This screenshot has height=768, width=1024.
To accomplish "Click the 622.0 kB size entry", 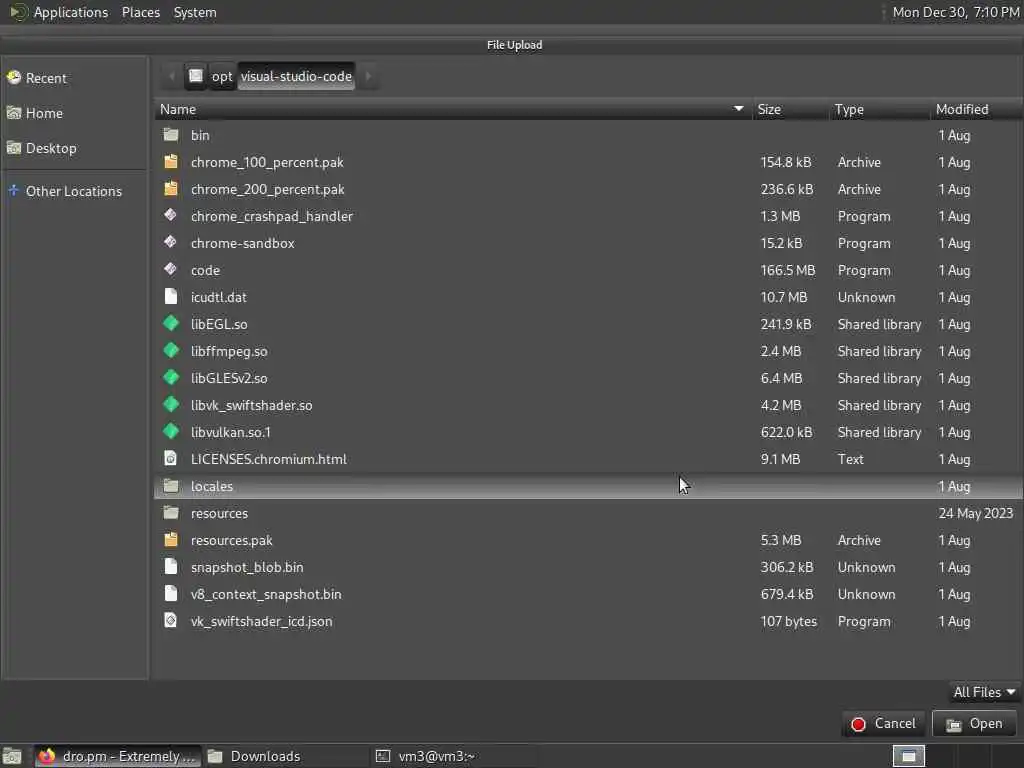I will [x=786, y=432].
